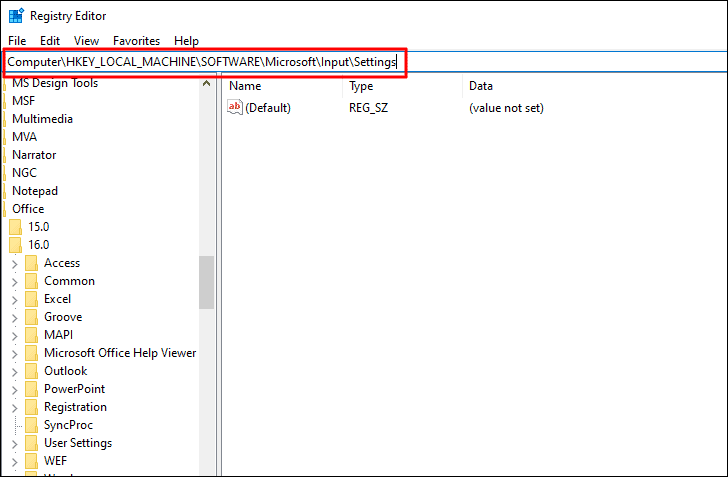728x477 pixels.
Task: Select the Multimedia key
Action: coord(42,119)
